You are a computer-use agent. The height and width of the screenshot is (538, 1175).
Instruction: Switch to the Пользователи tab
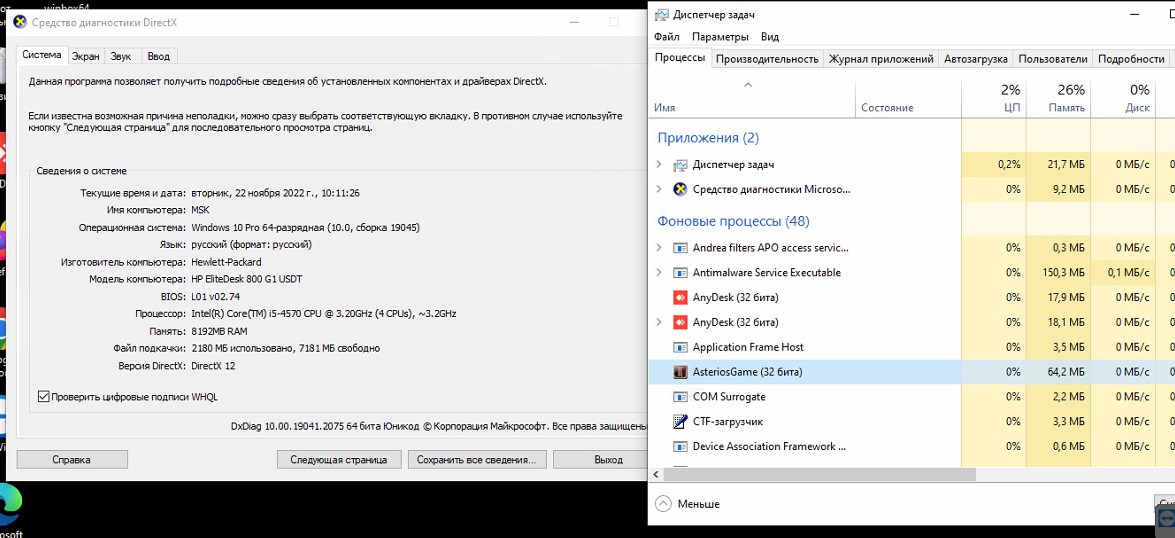click(1053, 58)
